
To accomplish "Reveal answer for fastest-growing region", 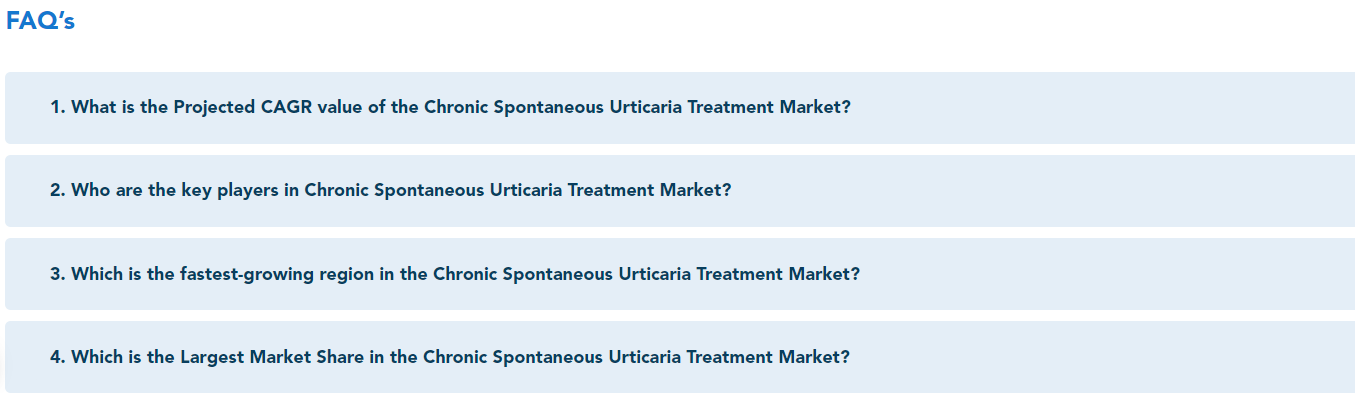I will tap(680, 273).
